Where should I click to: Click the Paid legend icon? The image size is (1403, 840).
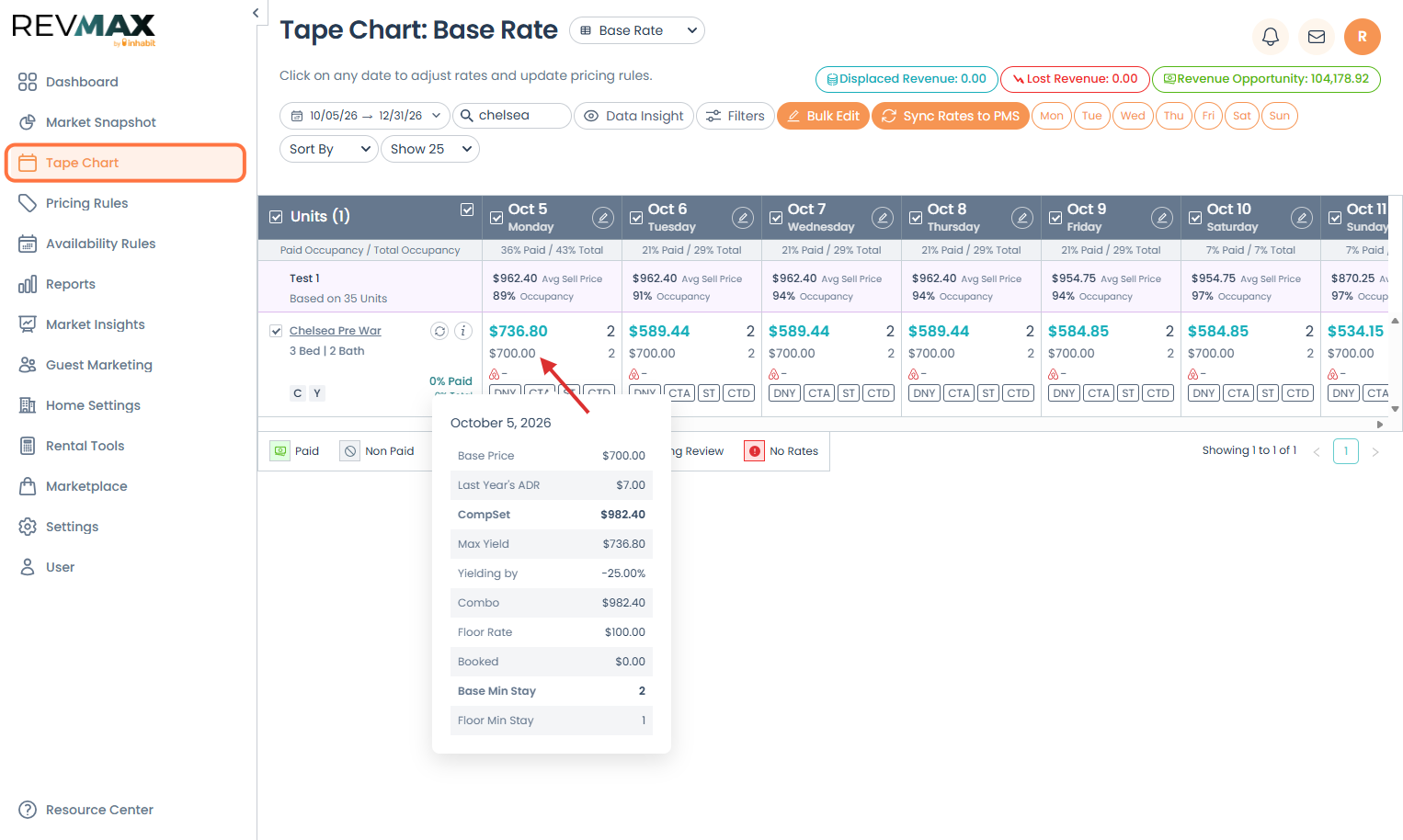point(279,451)
